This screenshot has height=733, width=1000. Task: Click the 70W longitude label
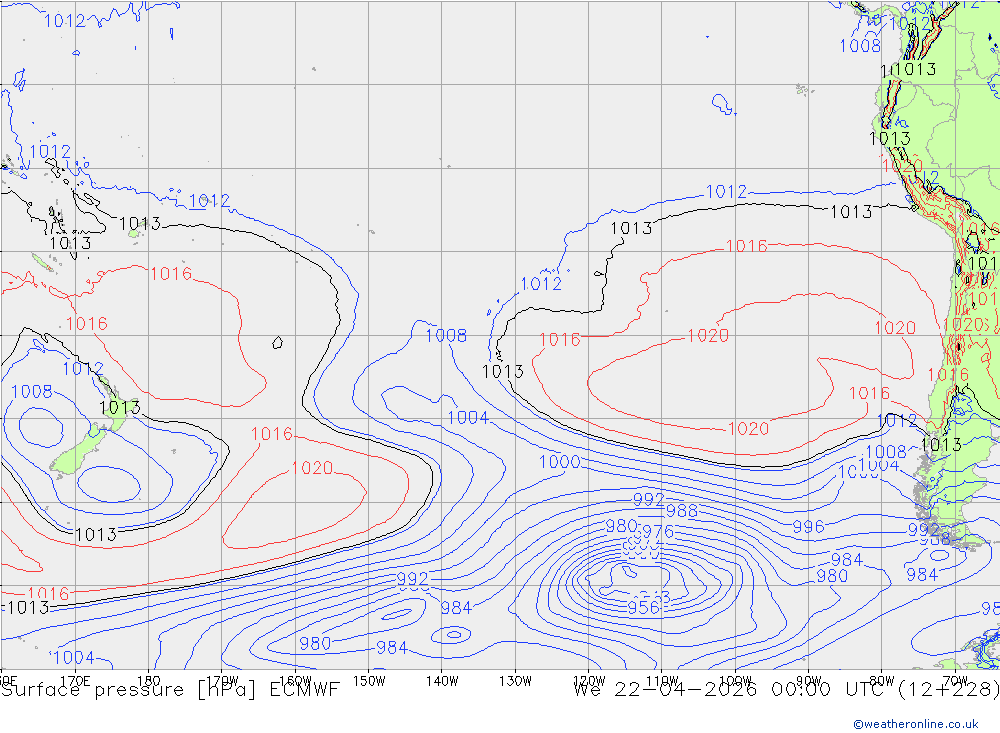pyautogui.click(x=955, y=681)
